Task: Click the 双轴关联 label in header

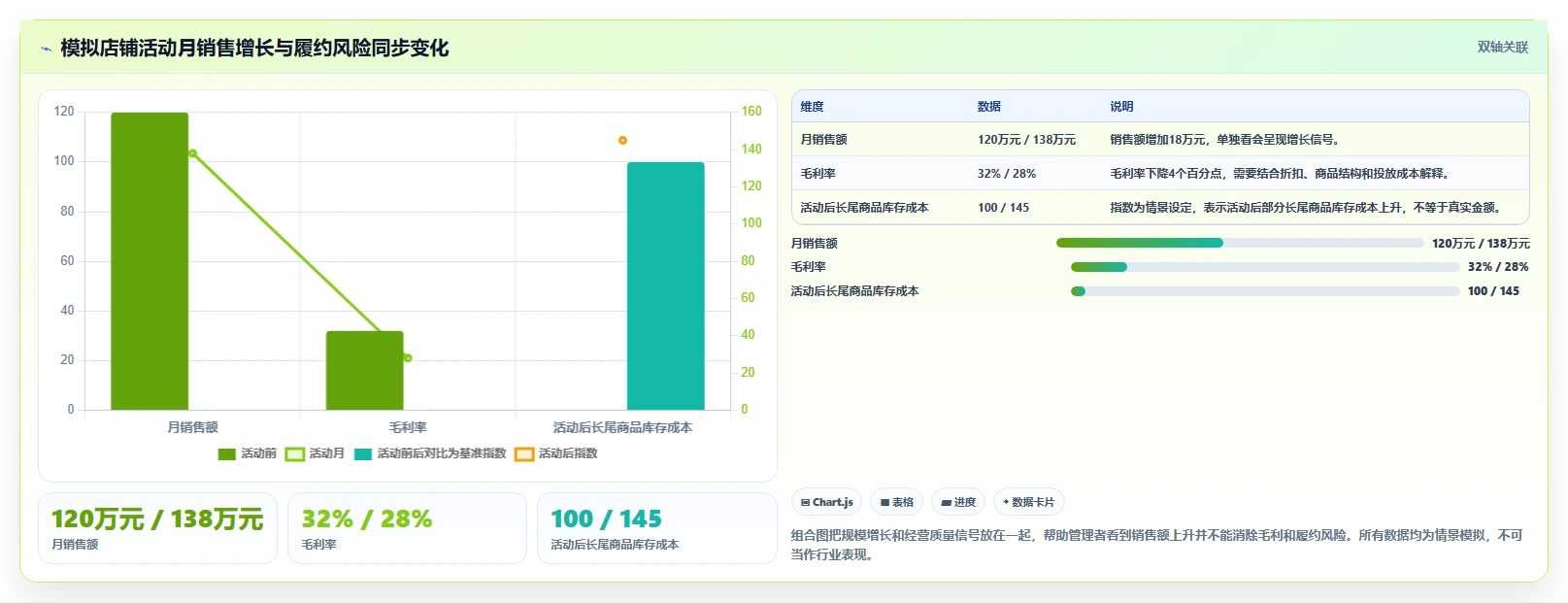Action: tap(1503, 47)
